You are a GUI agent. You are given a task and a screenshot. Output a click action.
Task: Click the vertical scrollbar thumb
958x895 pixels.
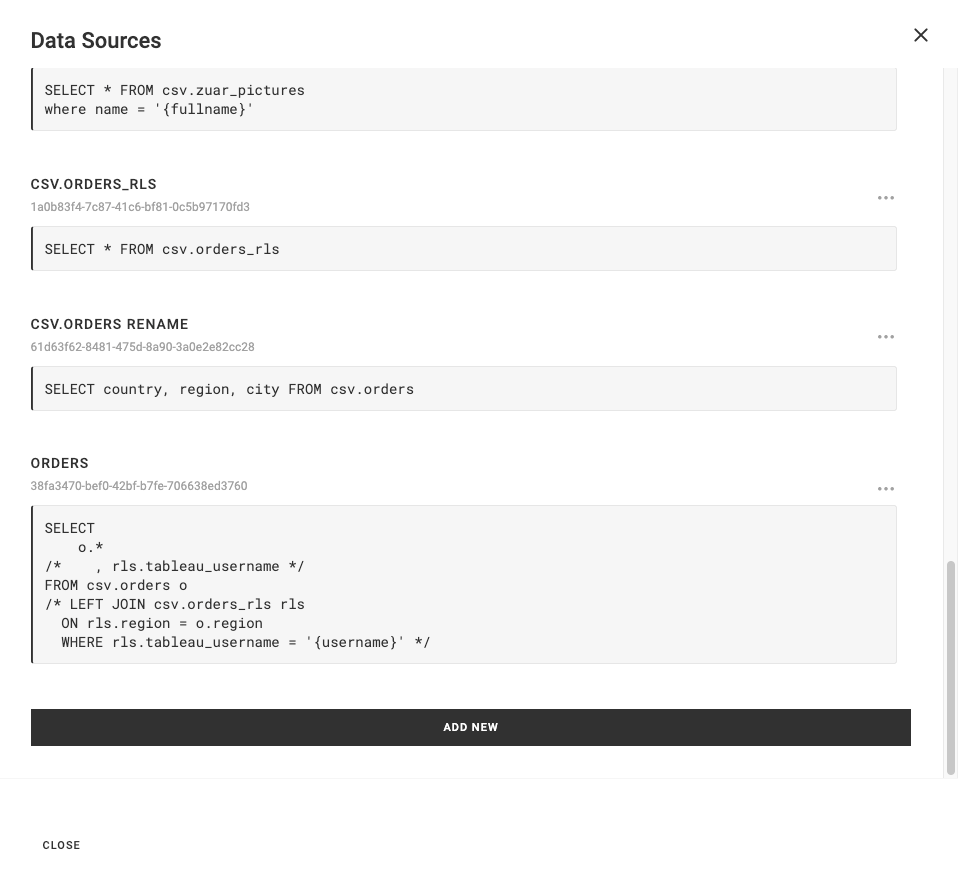[951, 668]
